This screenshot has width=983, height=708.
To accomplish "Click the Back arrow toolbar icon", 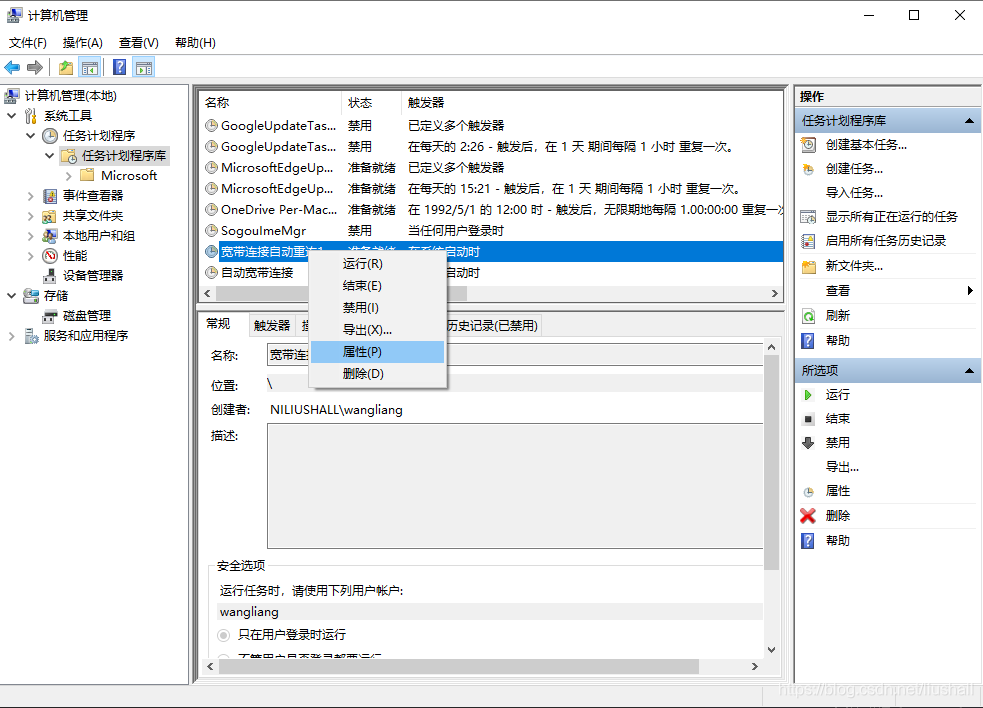I will click(12, 67).
